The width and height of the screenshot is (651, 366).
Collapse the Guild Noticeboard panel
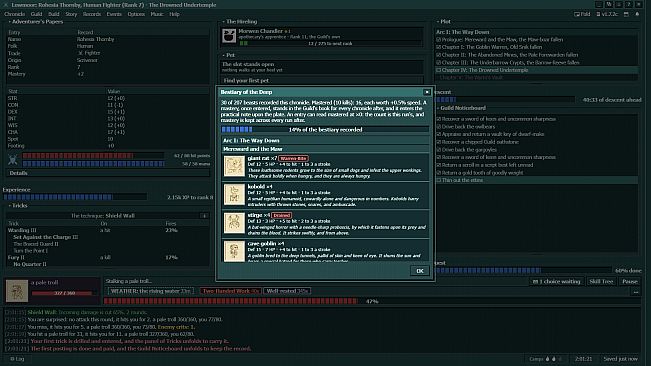461,108
